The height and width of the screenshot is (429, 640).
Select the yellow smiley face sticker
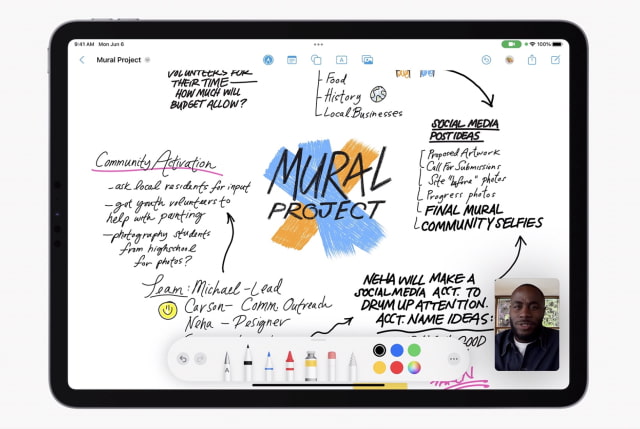[x=167, y=311]
